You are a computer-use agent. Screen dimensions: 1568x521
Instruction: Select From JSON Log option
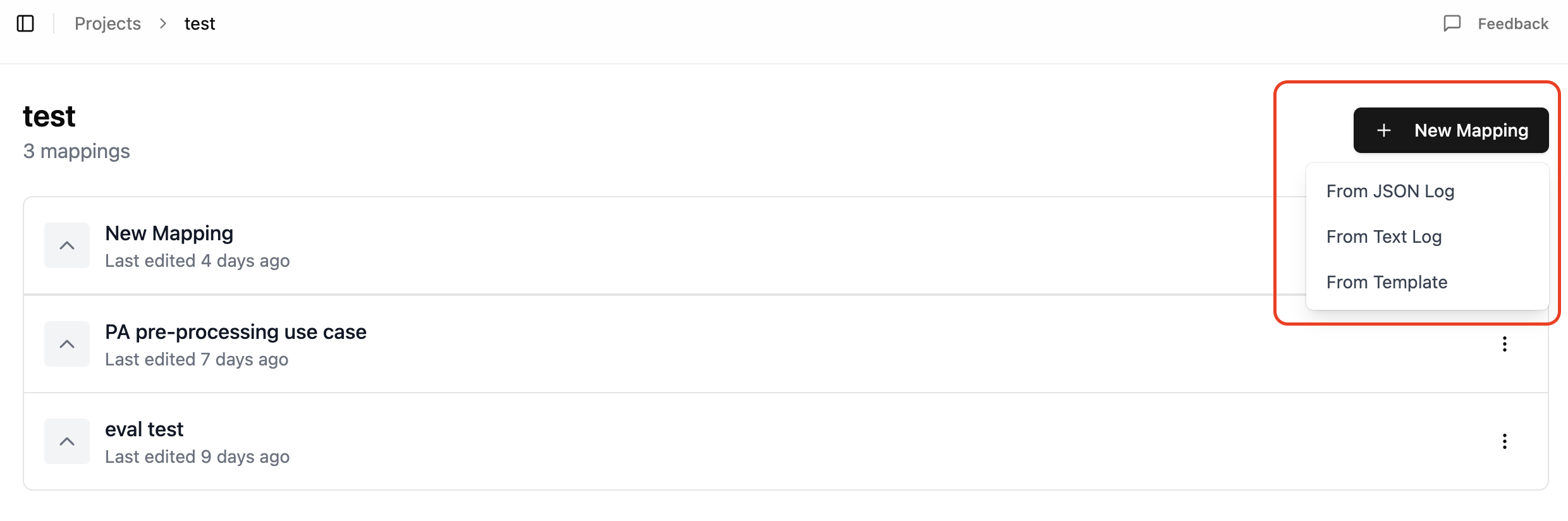click(x=1390, y=191)
